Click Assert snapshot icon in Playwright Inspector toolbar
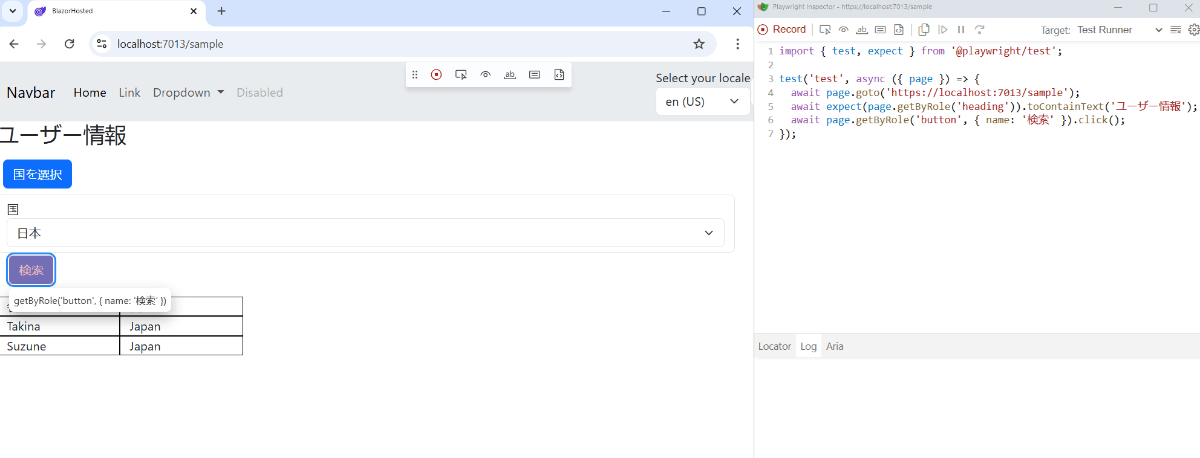Screen dimensions: 1200x458 898,30
